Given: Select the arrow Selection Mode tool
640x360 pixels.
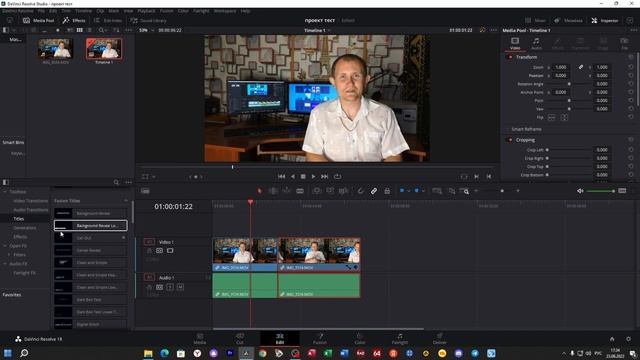Looking at the screenshot, I should pyautogui.click(x=260, y=191).
